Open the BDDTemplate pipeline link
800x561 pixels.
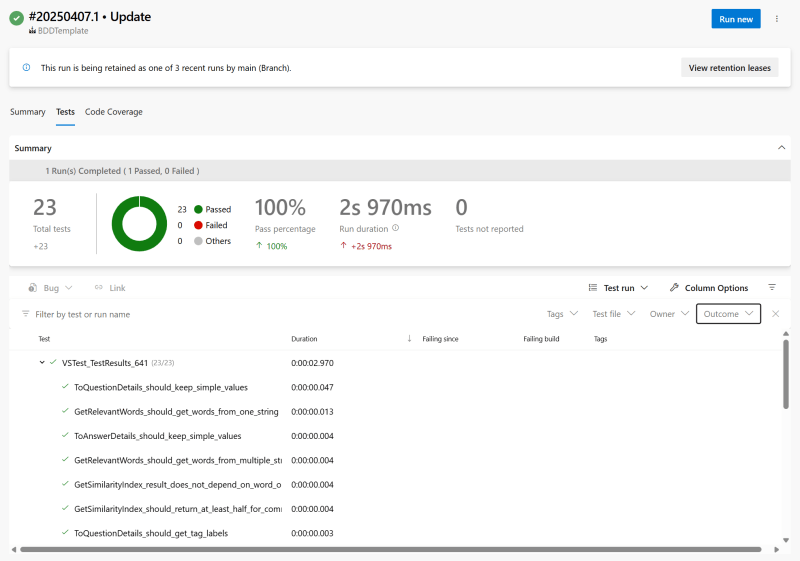coord(63,31)
